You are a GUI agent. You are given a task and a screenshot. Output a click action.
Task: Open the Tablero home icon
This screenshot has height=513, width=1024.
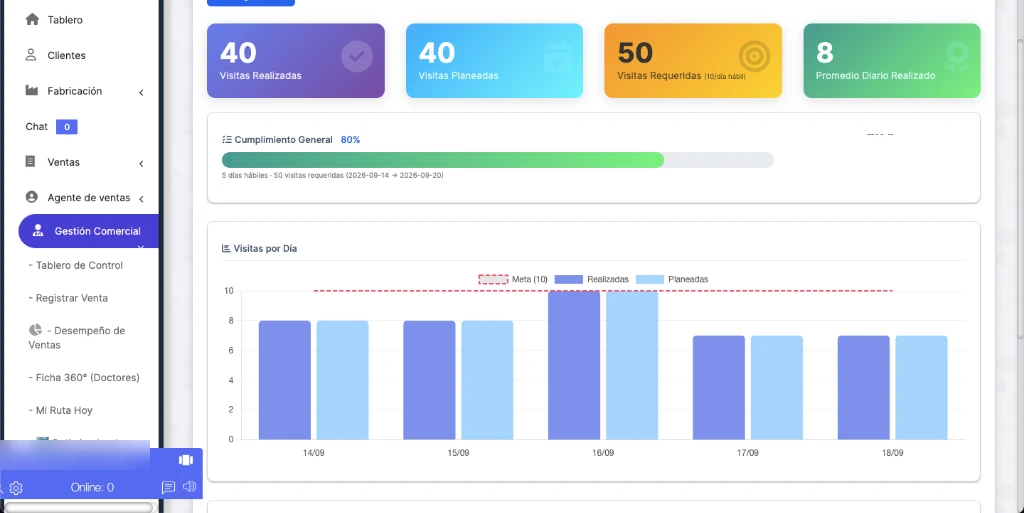(x=32, y=20)
